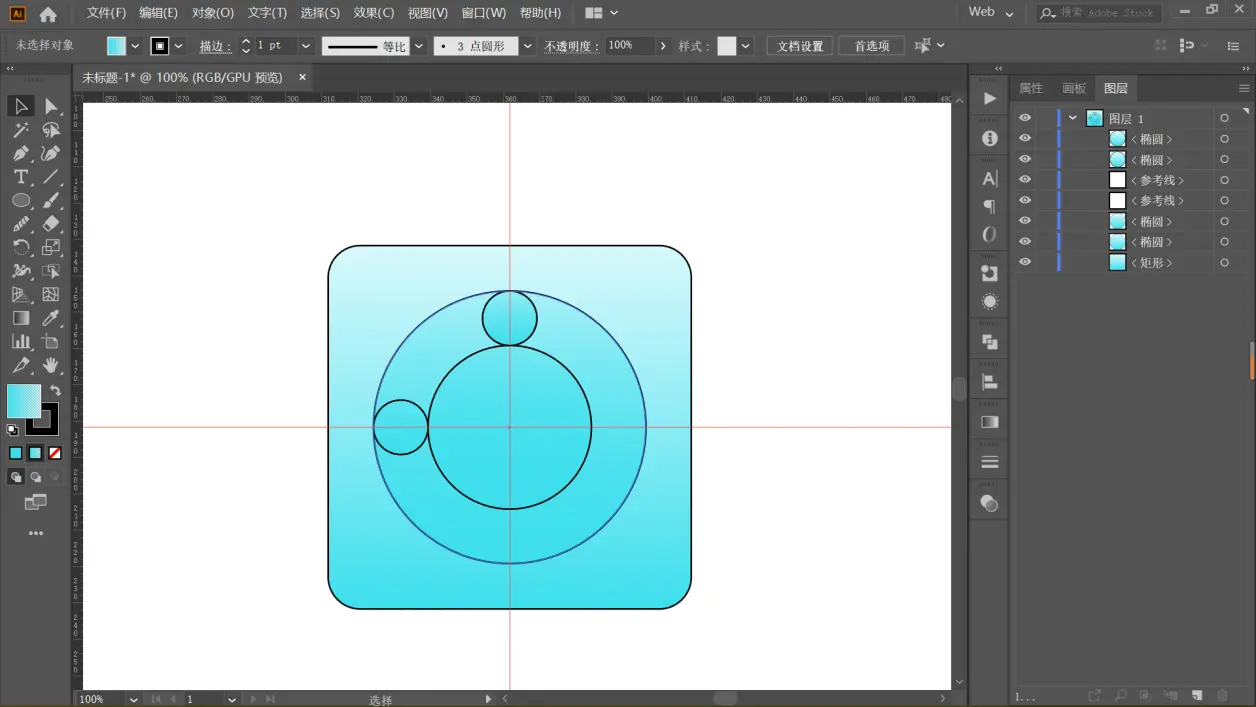Expand the opacity 100% flyout arrow

(662, 46)
